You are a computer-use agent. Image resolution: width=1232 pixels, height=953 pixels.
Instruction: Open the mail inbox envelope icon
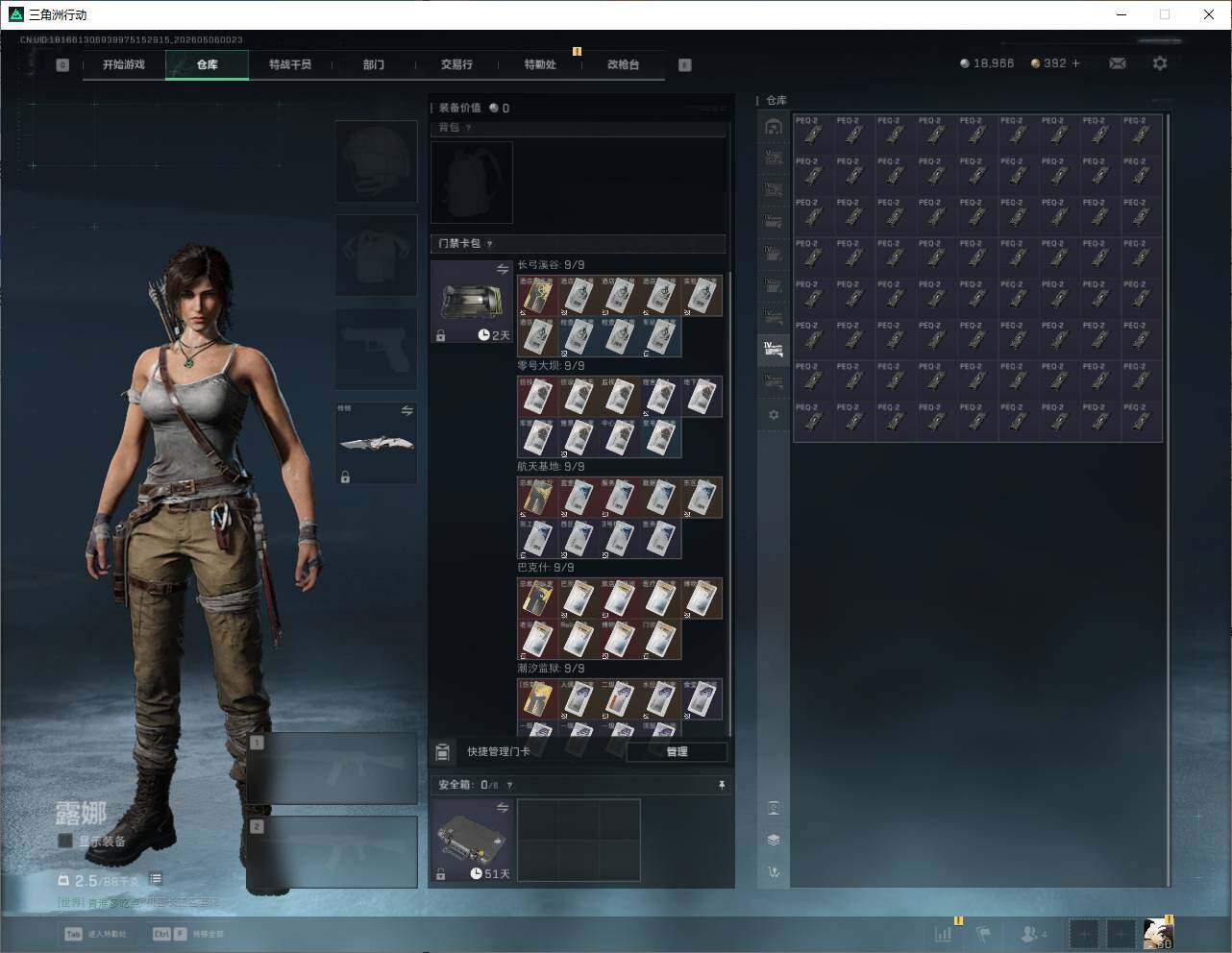point(1118,63)
